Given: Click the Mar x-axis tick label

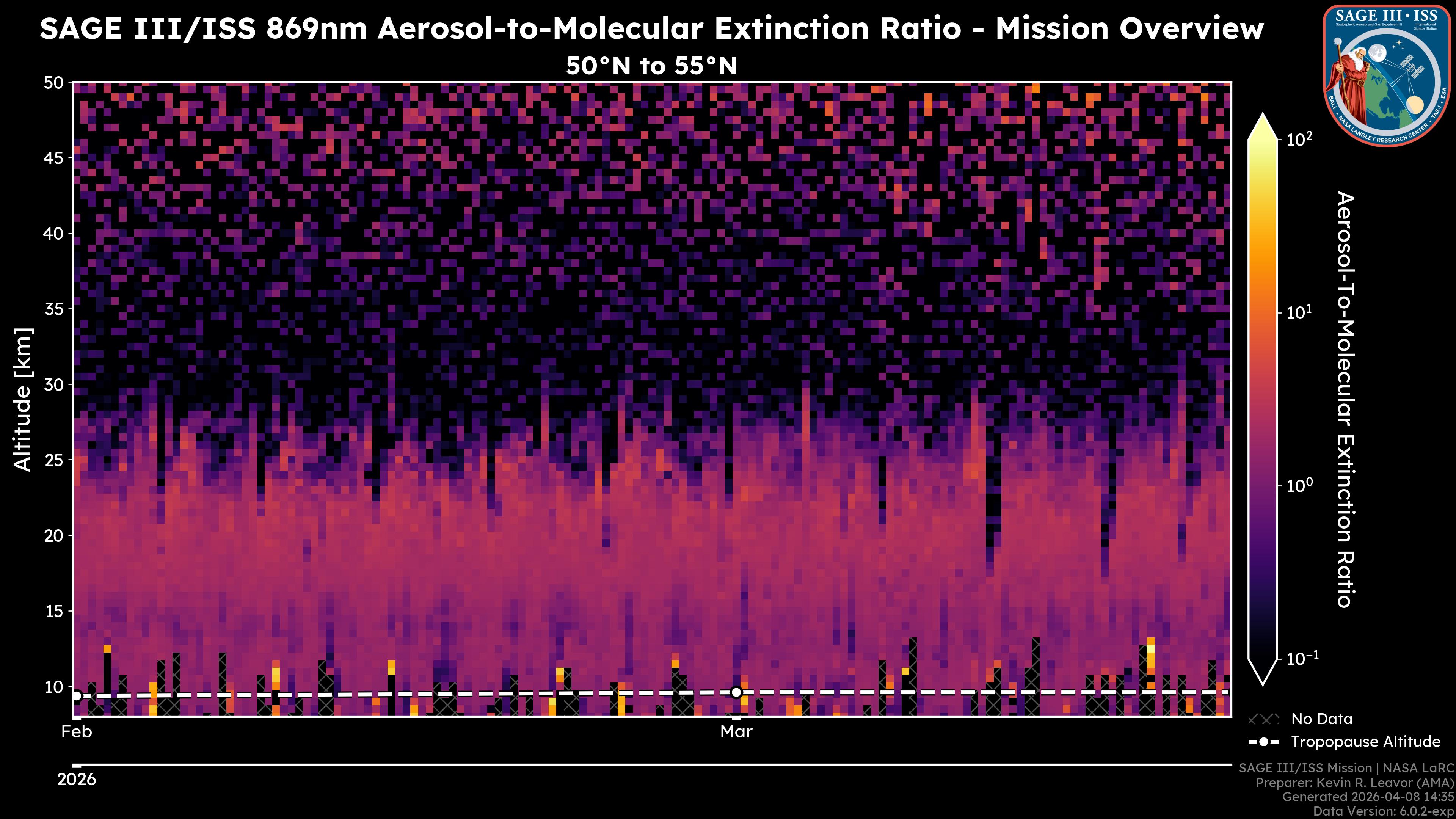Looking at the screenshot, I should (736, 732).
